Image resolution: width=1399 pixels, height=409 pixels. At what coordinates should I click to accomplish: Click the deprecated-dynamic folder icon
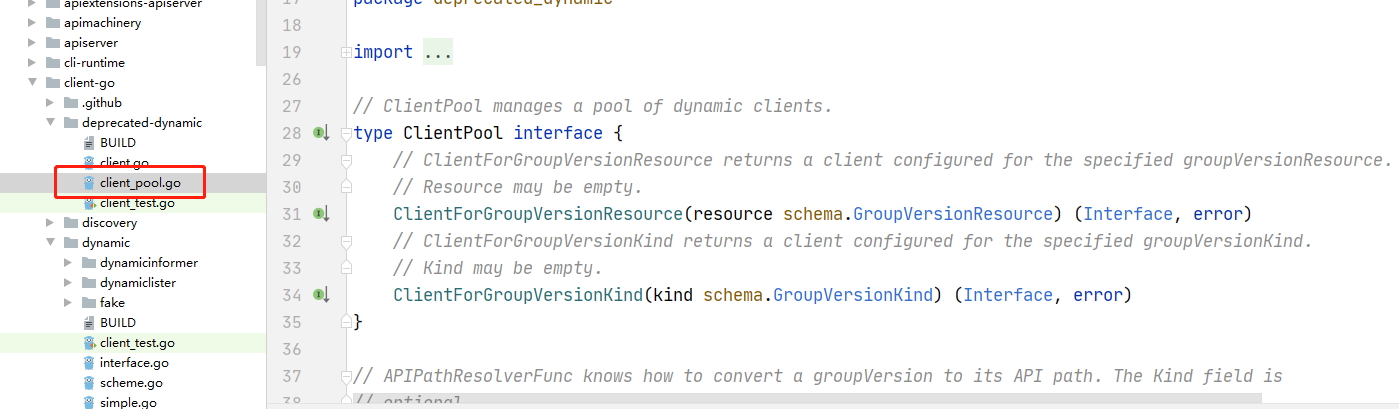[70, 123]
